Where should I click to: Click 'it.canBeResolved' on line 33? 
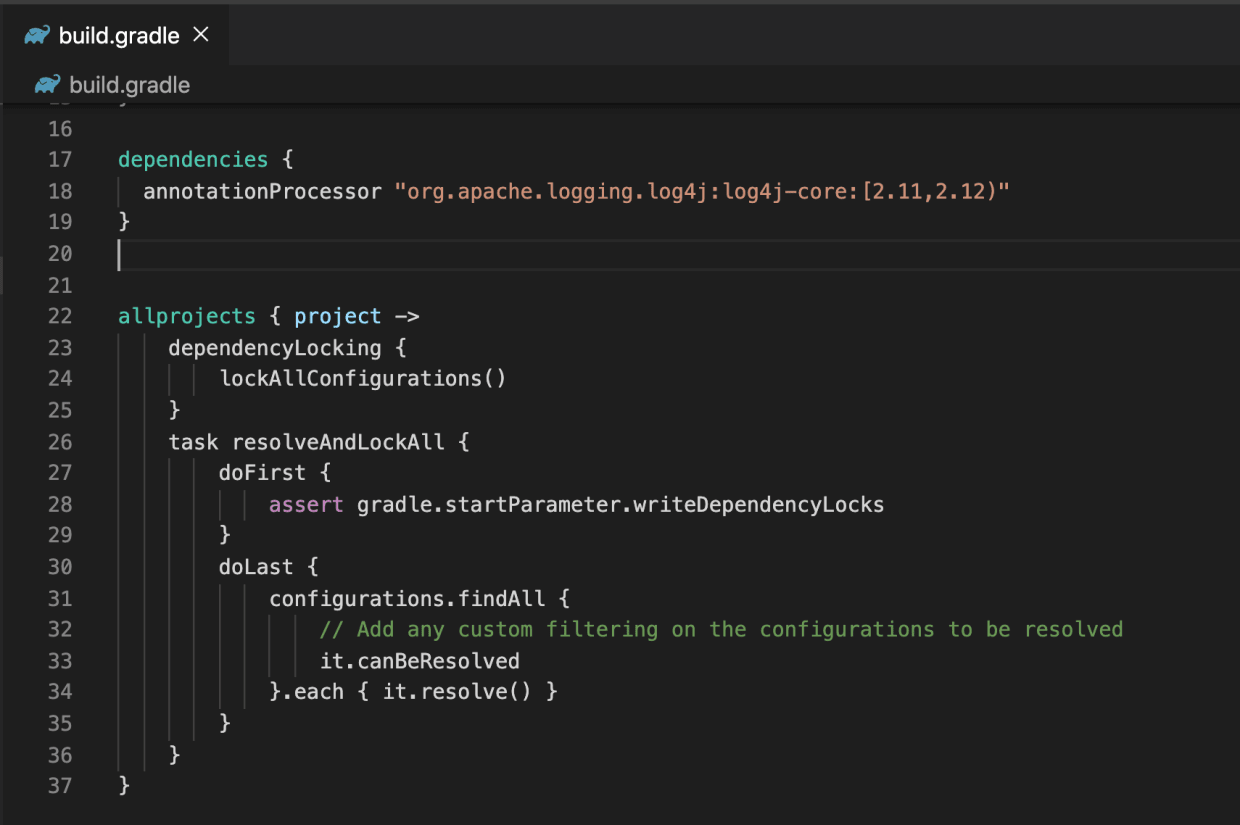pyautogui.click(x=419, y=661)
